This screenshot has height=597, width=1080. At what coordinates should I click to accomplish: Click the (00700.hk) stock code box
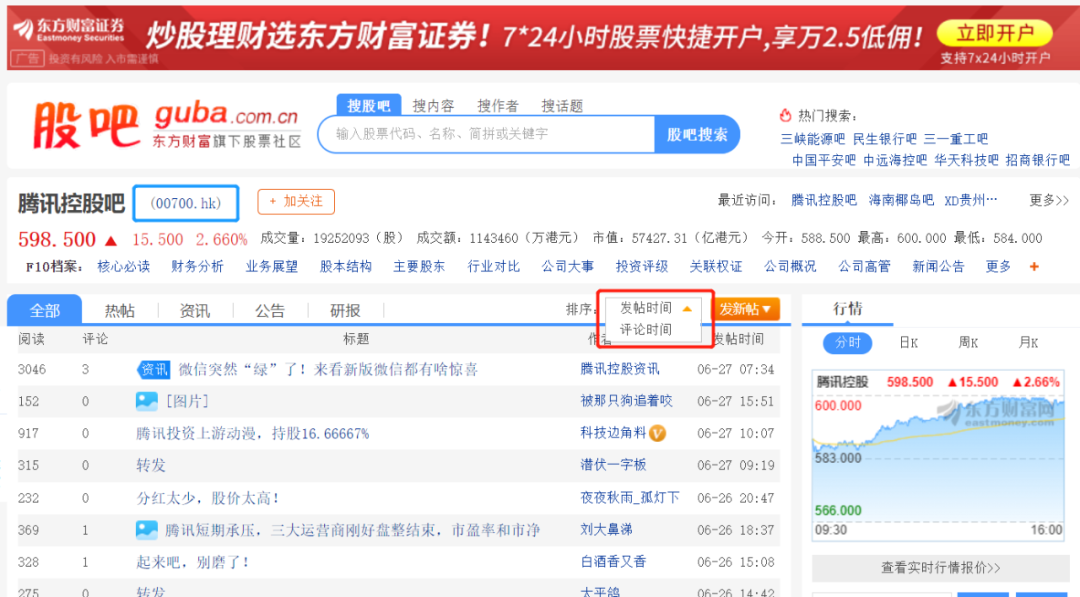(x=186, y=203)
